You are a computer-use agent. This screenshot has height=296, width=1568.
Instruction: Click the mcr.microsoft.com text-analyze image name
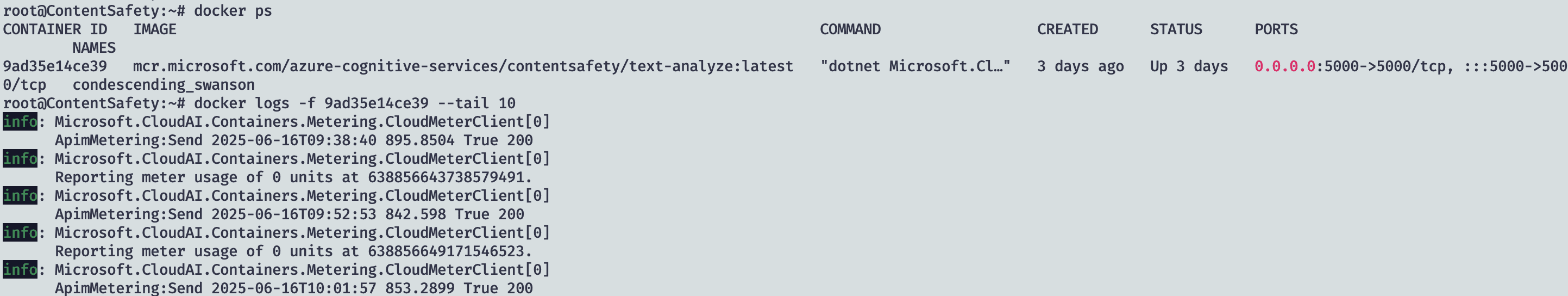click(462, 66)
